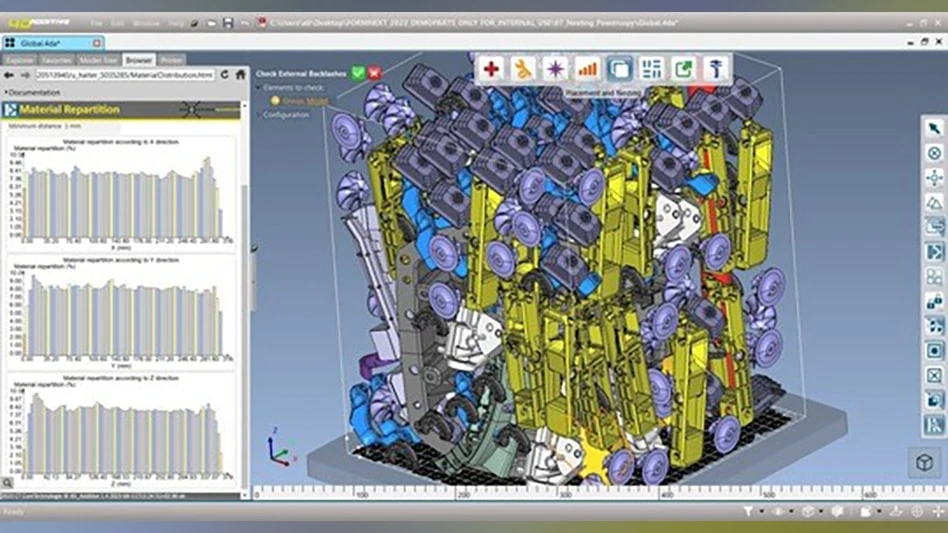Image resolution: width=948 pixels, height=533 pixels.
Task: Collapse the Elements to check section
Action: (x=257, y=88)
